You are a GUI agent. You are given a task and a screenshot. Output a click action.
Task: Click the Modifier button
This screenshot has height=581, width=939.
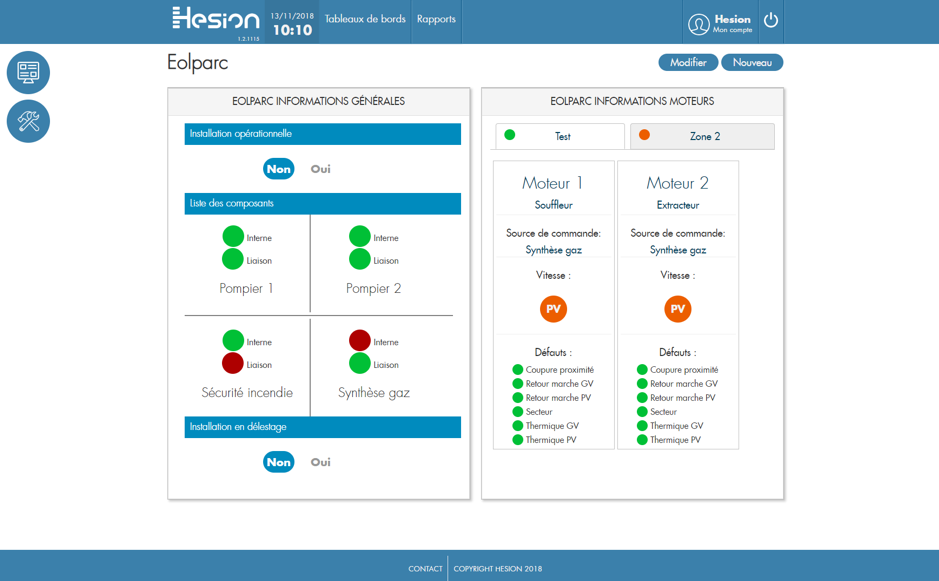pos(688,62)
